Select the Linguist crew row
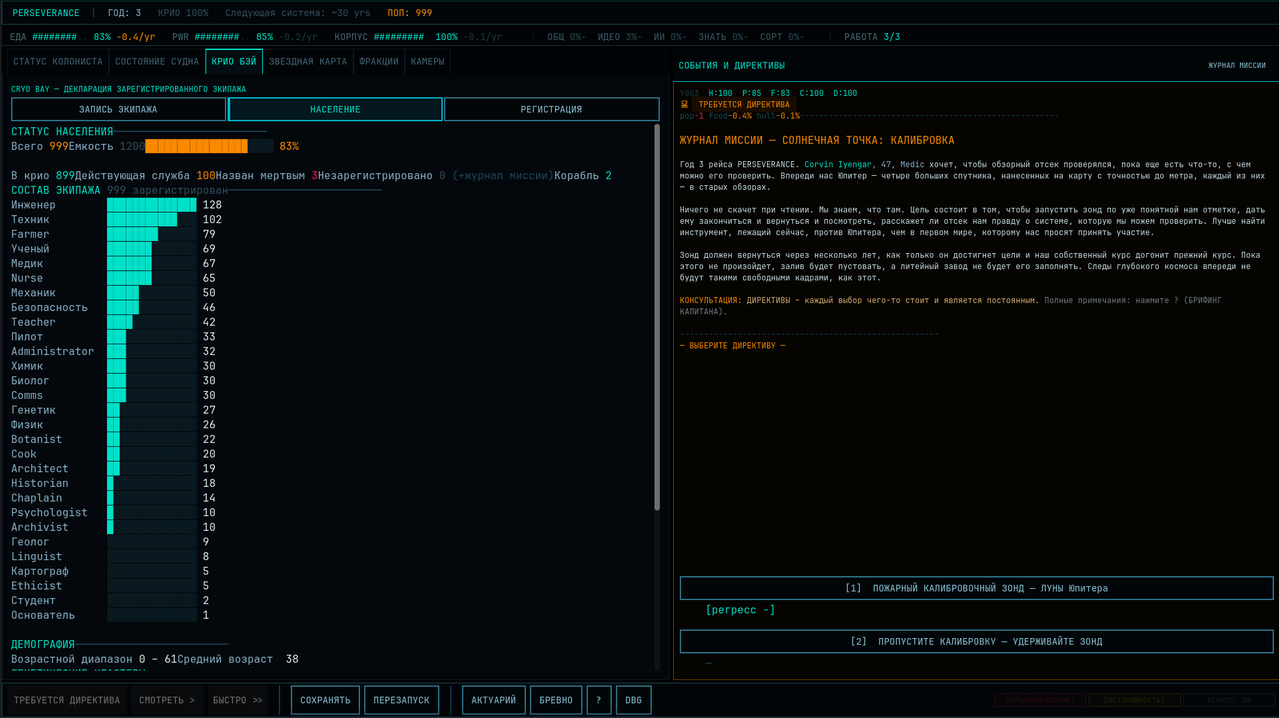 tap(116, 557)
